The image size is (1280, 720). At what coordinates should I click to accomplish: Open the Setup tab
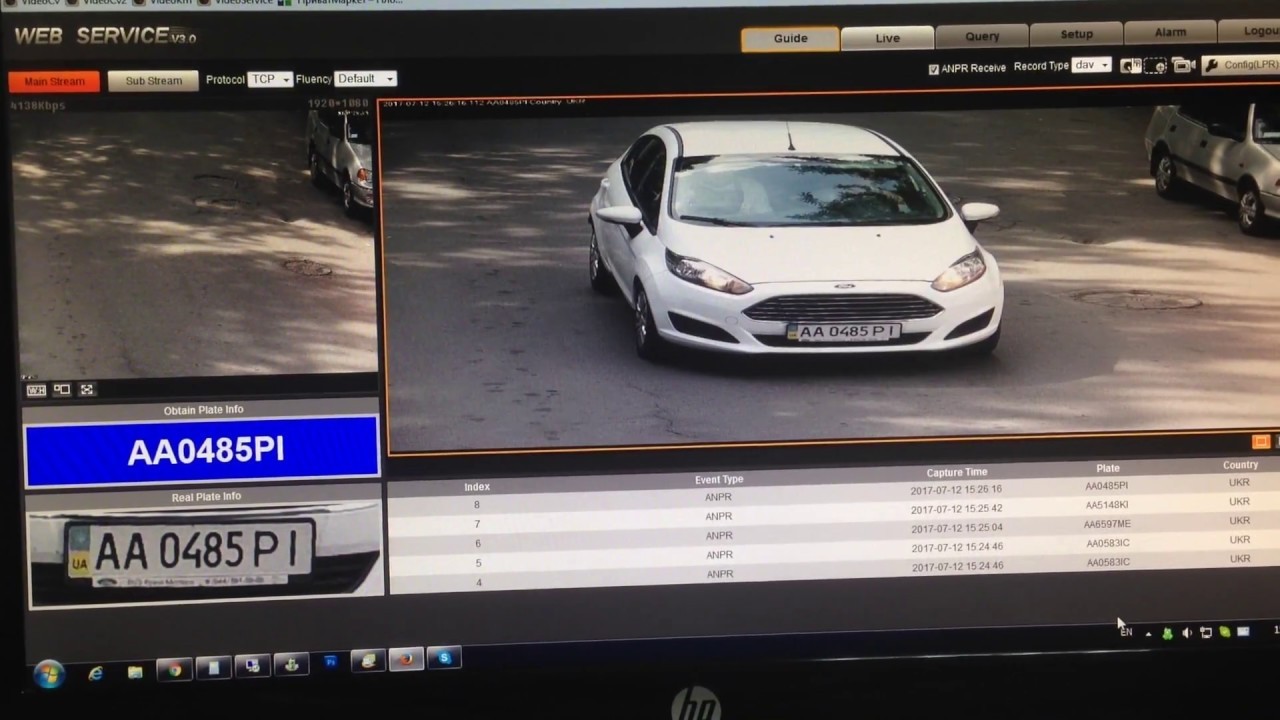(x=1076, y=34)
